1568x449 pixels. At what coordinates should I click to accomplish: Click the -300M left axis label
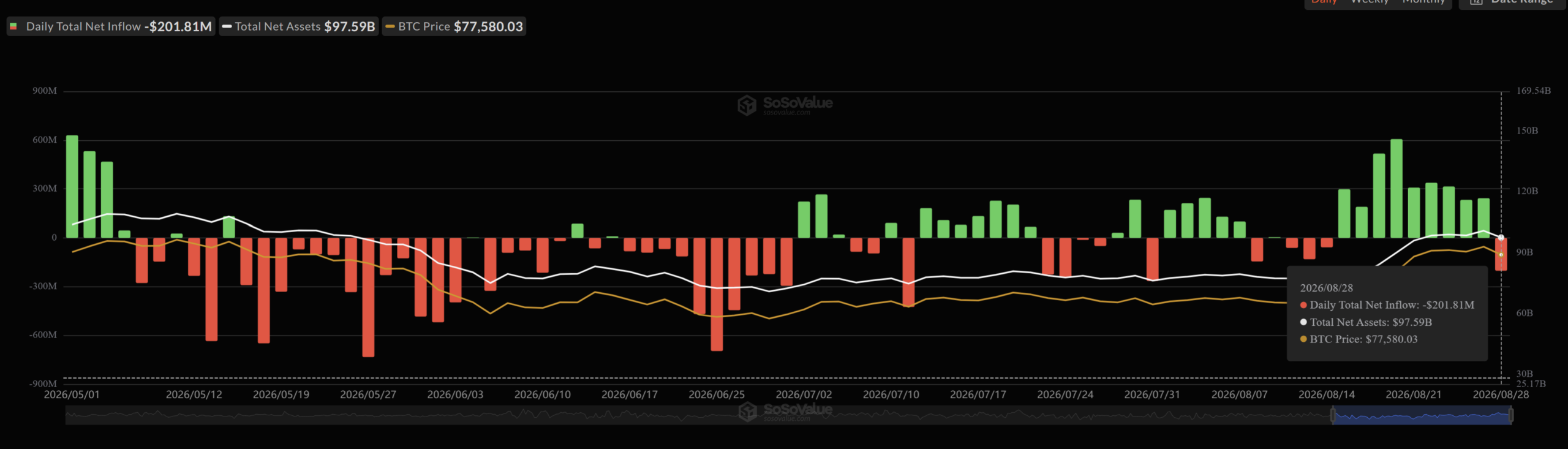pos(43,286)
